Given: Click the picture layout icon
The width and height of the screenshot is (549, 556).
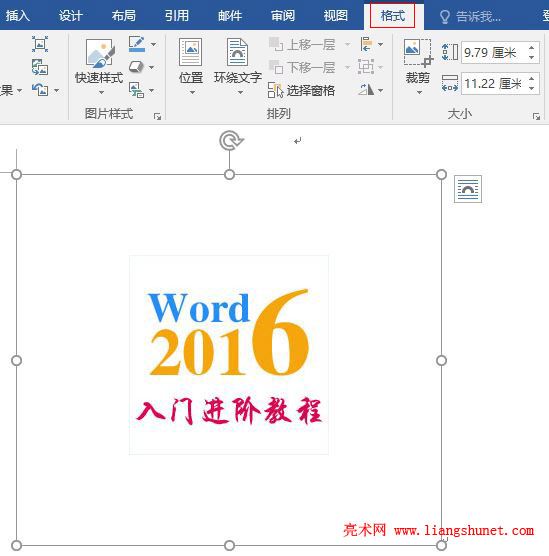Looking at the screenshot, I should [137, 90].
